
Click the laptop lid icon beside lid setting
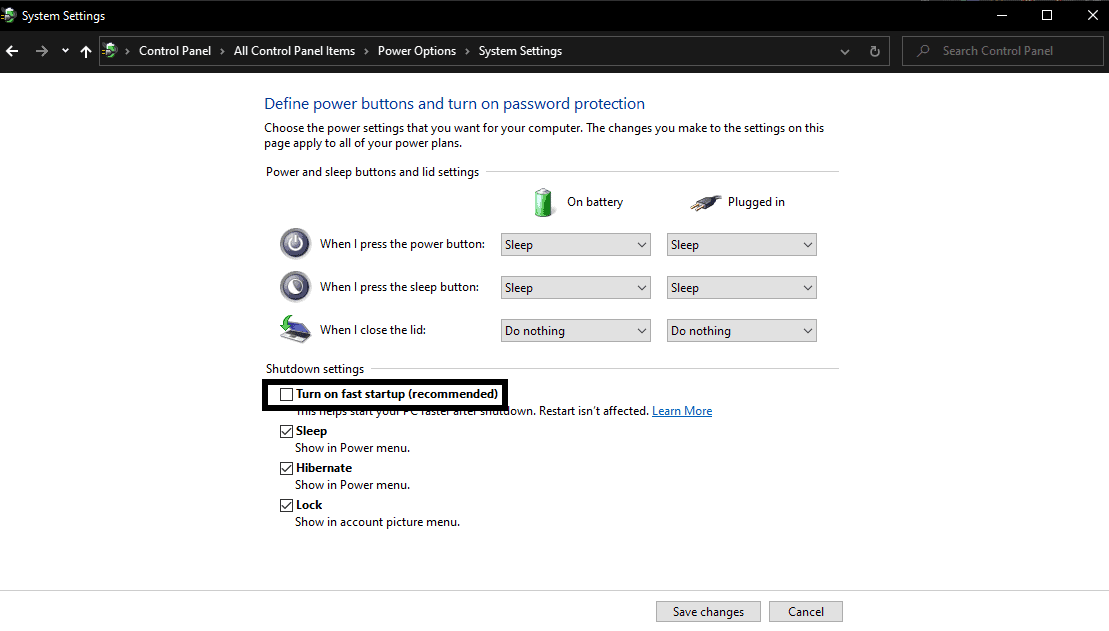293,328
